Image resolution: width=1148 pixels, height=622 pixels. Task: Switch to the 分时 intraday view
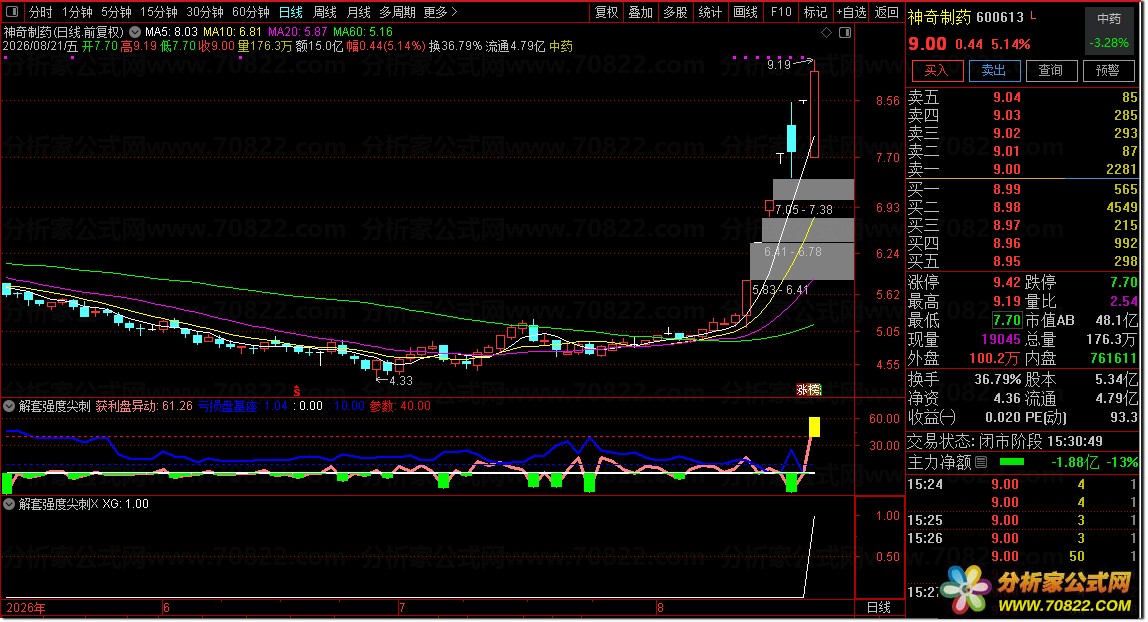[x=40, y=12]
